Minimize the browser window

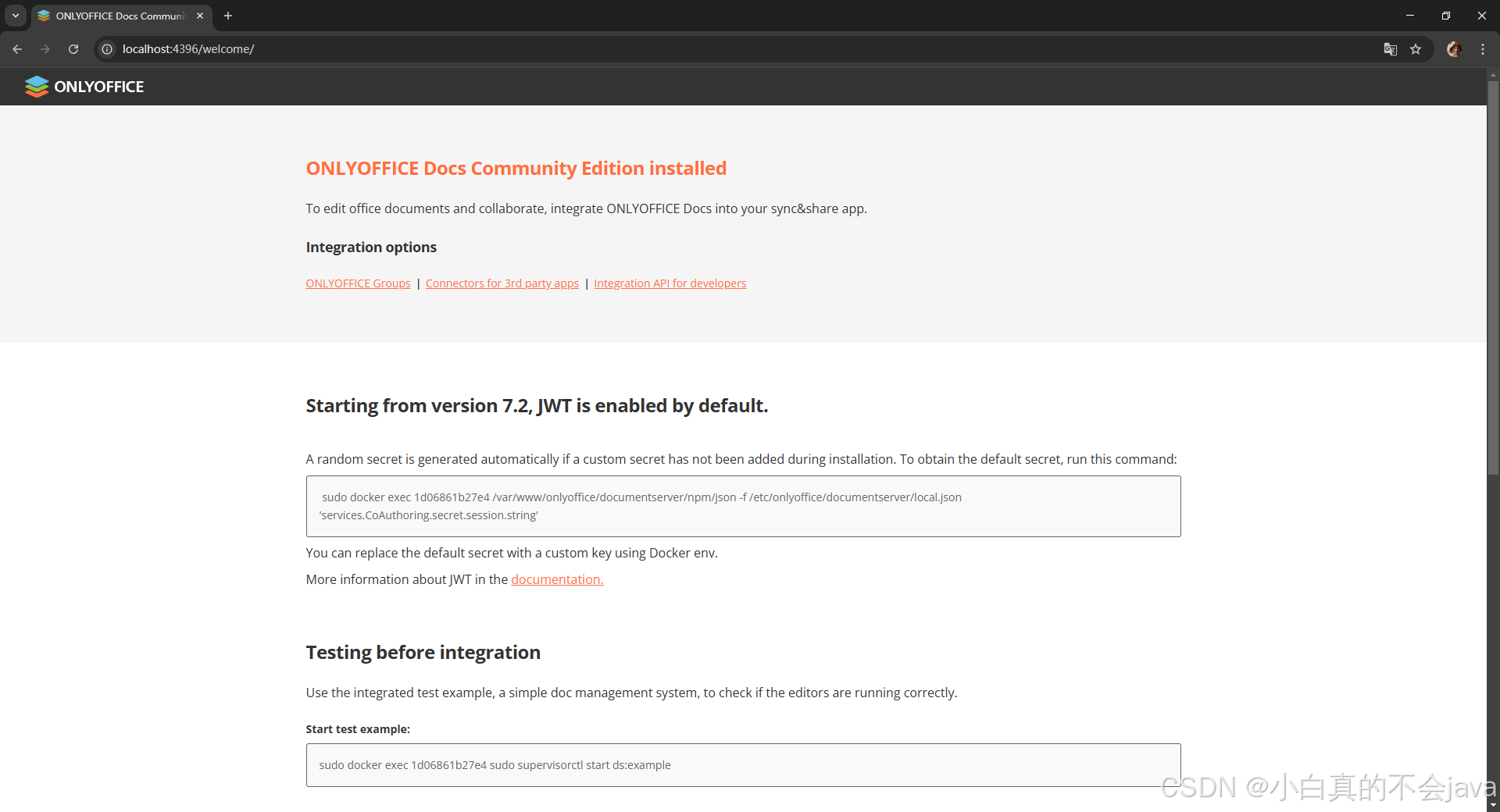[1410, 16]
